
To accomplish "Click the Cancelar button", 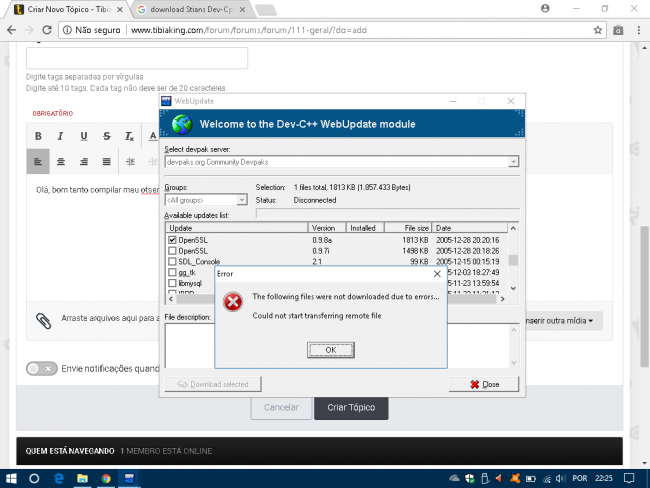I will tap(281, 408).
